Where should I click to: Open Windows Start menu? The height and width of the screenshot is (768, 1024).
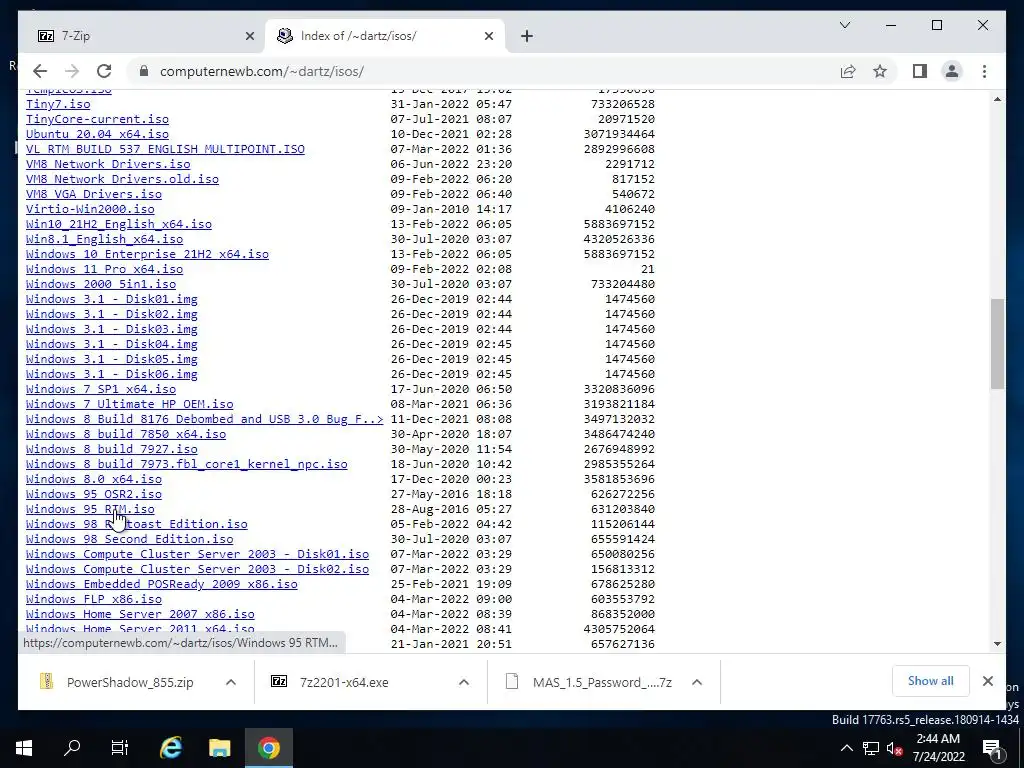click(x=24, y=748)
